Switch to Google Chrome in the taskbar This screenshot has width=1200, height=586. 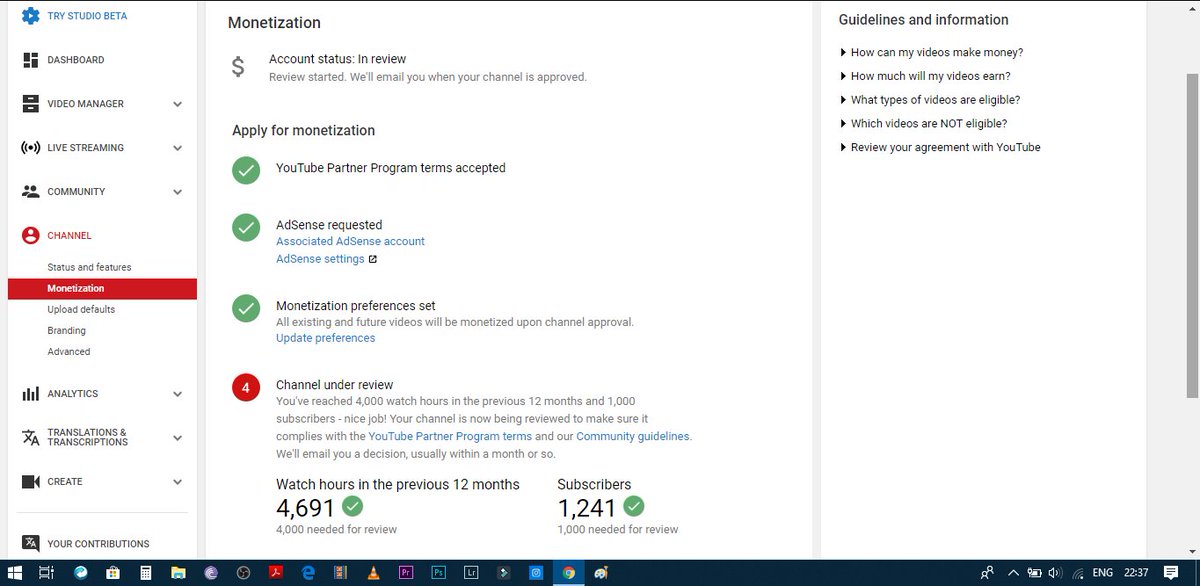(x=569, y=573)
